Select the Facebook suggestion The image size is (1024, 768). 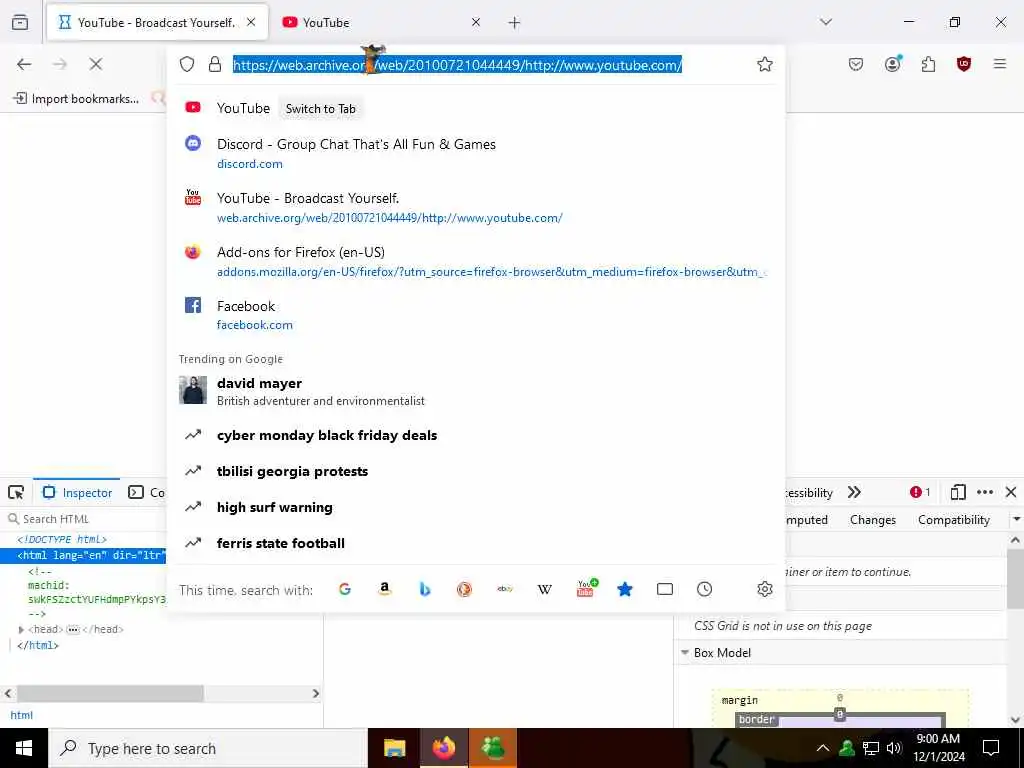coord(476,315)
